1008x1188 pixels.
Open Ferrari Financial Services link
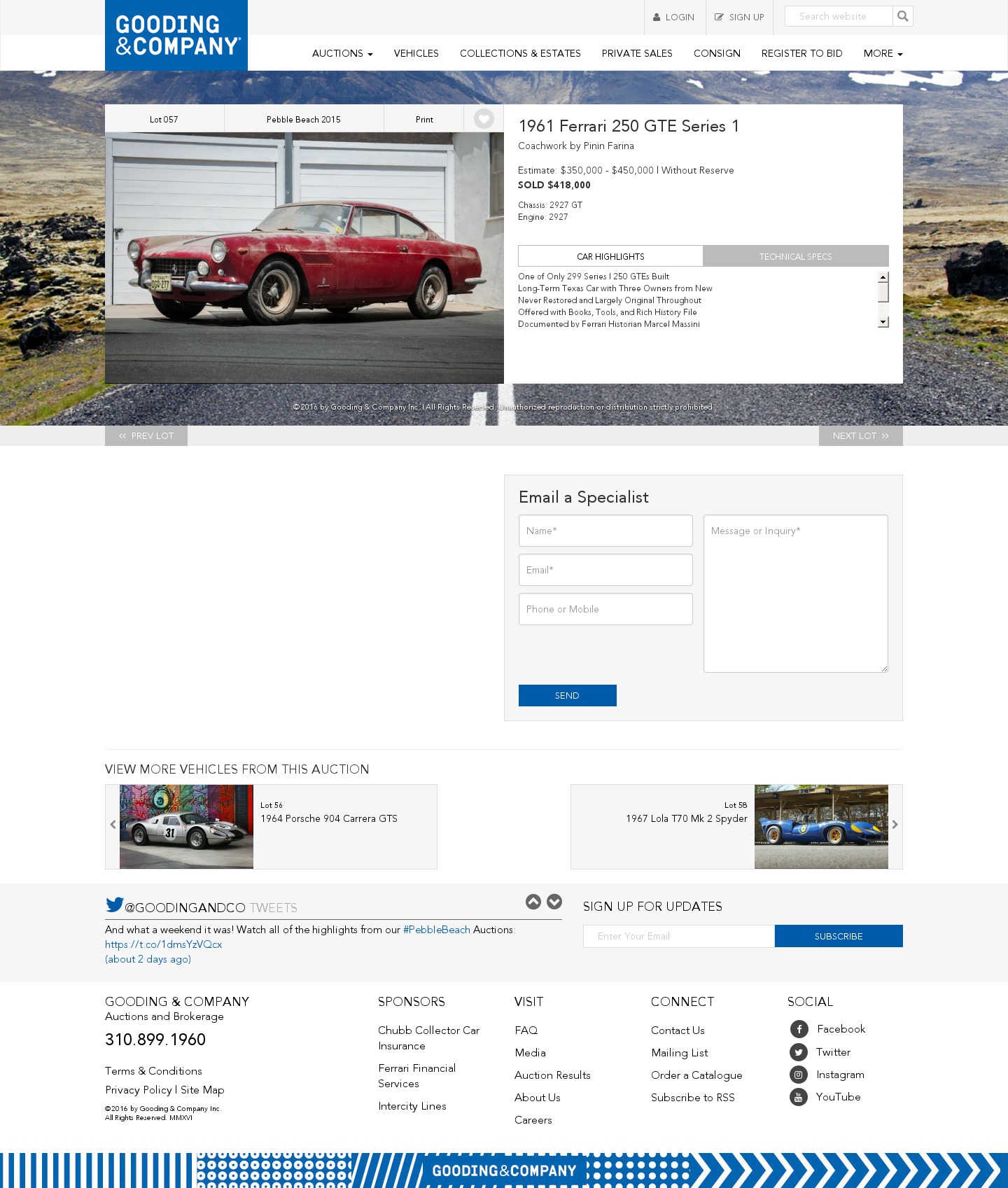[417, 1076]
